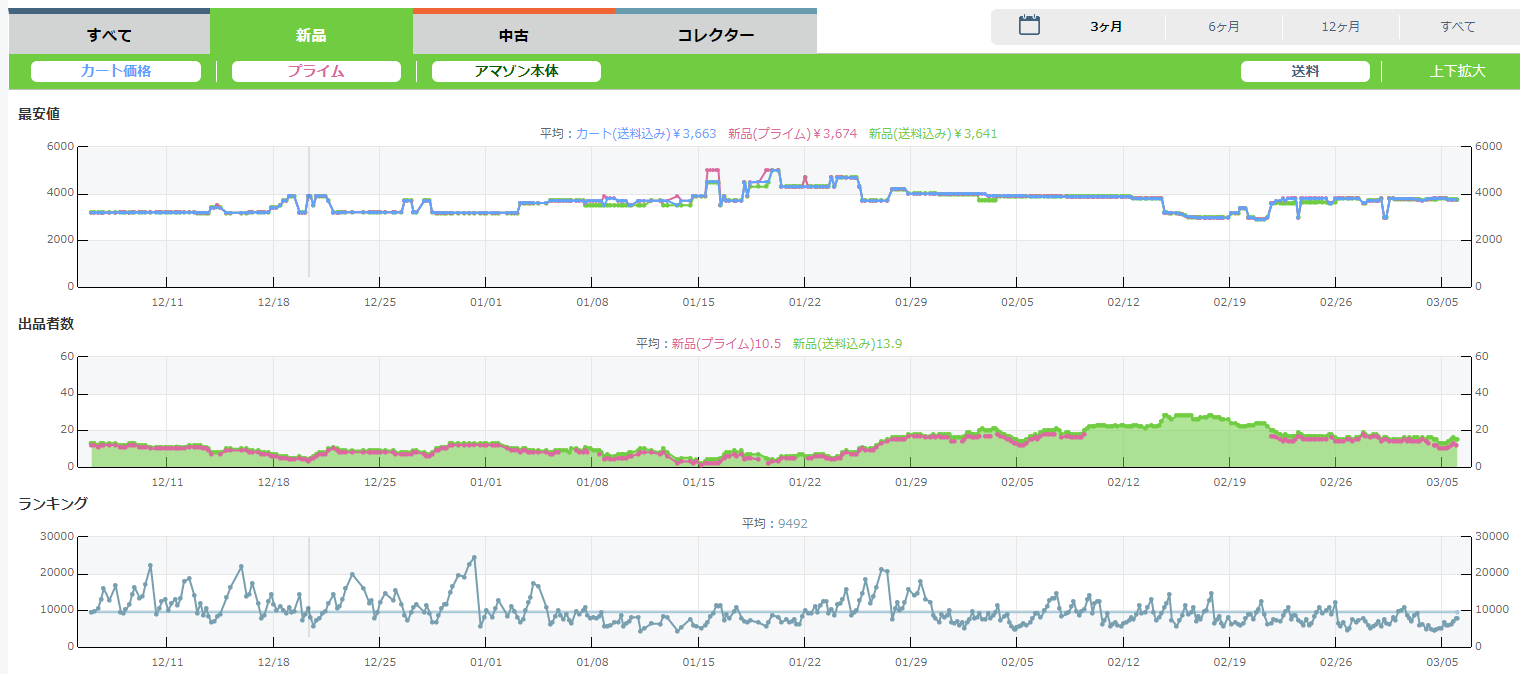Viewport: 1520px width, 674px height.
Task: Click the blue カート(送料込み) ¥3,663 legend
Action: 646,134
